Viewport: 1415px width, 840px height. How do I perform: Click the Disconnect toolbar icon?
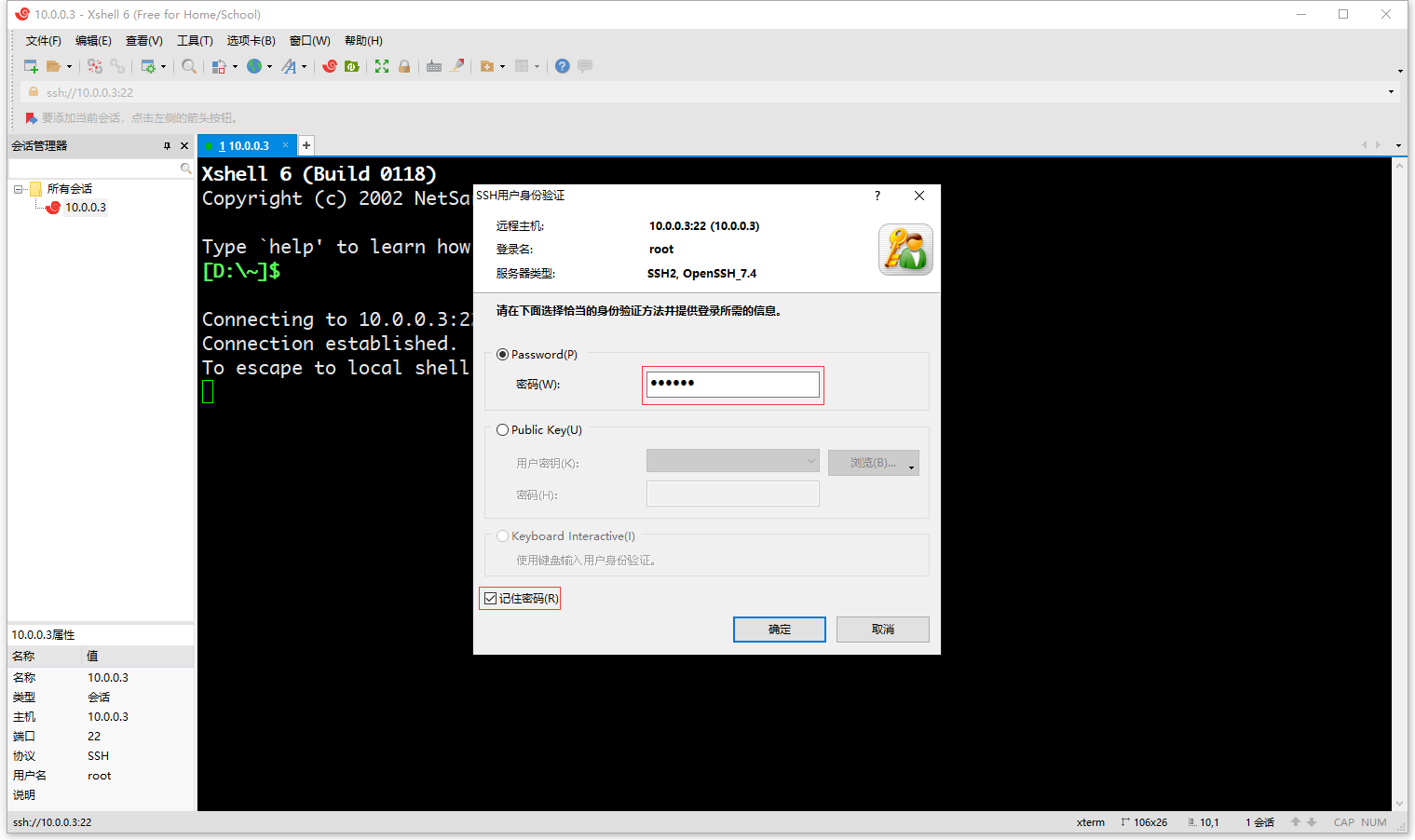click(95, 66)
